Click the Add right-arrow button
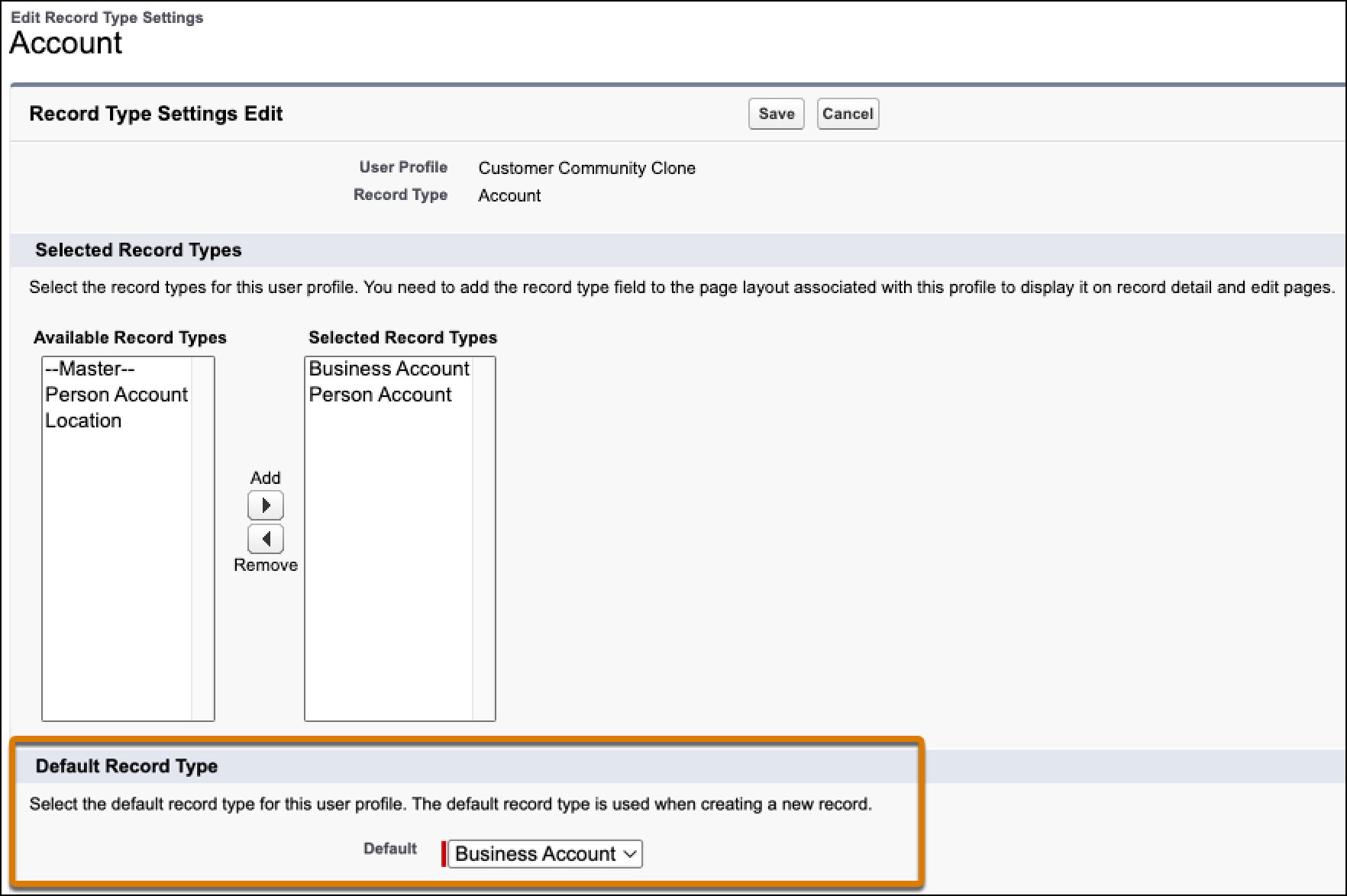This screenshot has height=896, width=1347. [266, 505]
